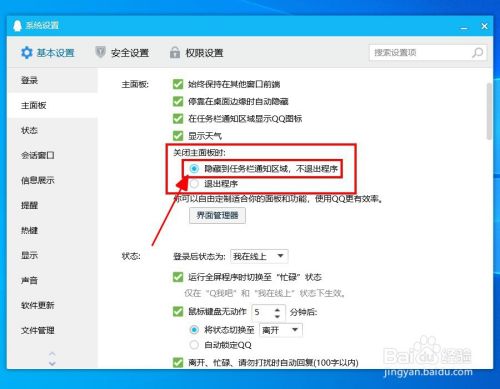
Task: Select 将状态切换至 radio button
Action: (194, 330)
